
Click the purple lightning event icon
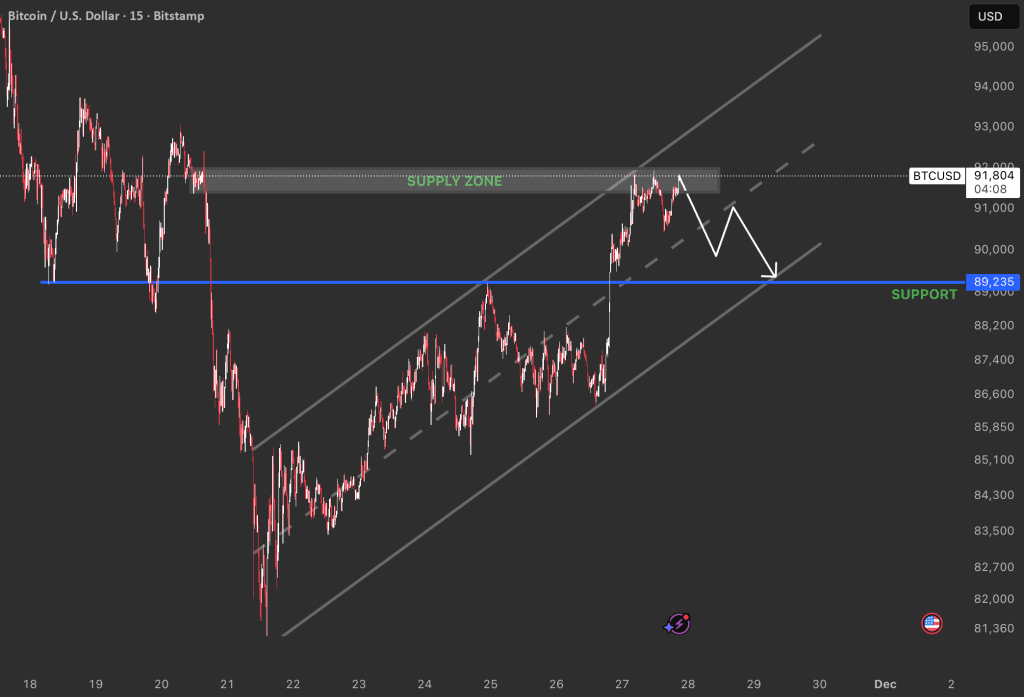coord(678,624)
